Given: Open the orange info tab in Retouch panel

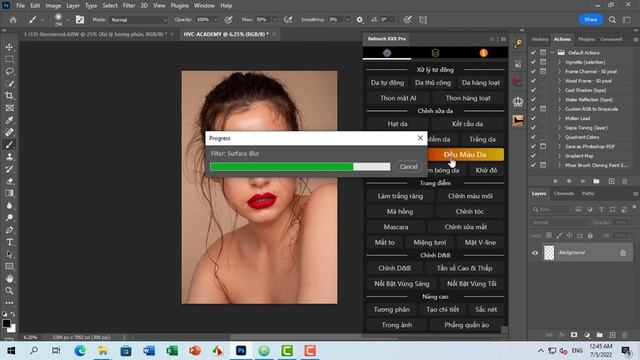Looking at the screenshot, I should click(x=484, y=53).
